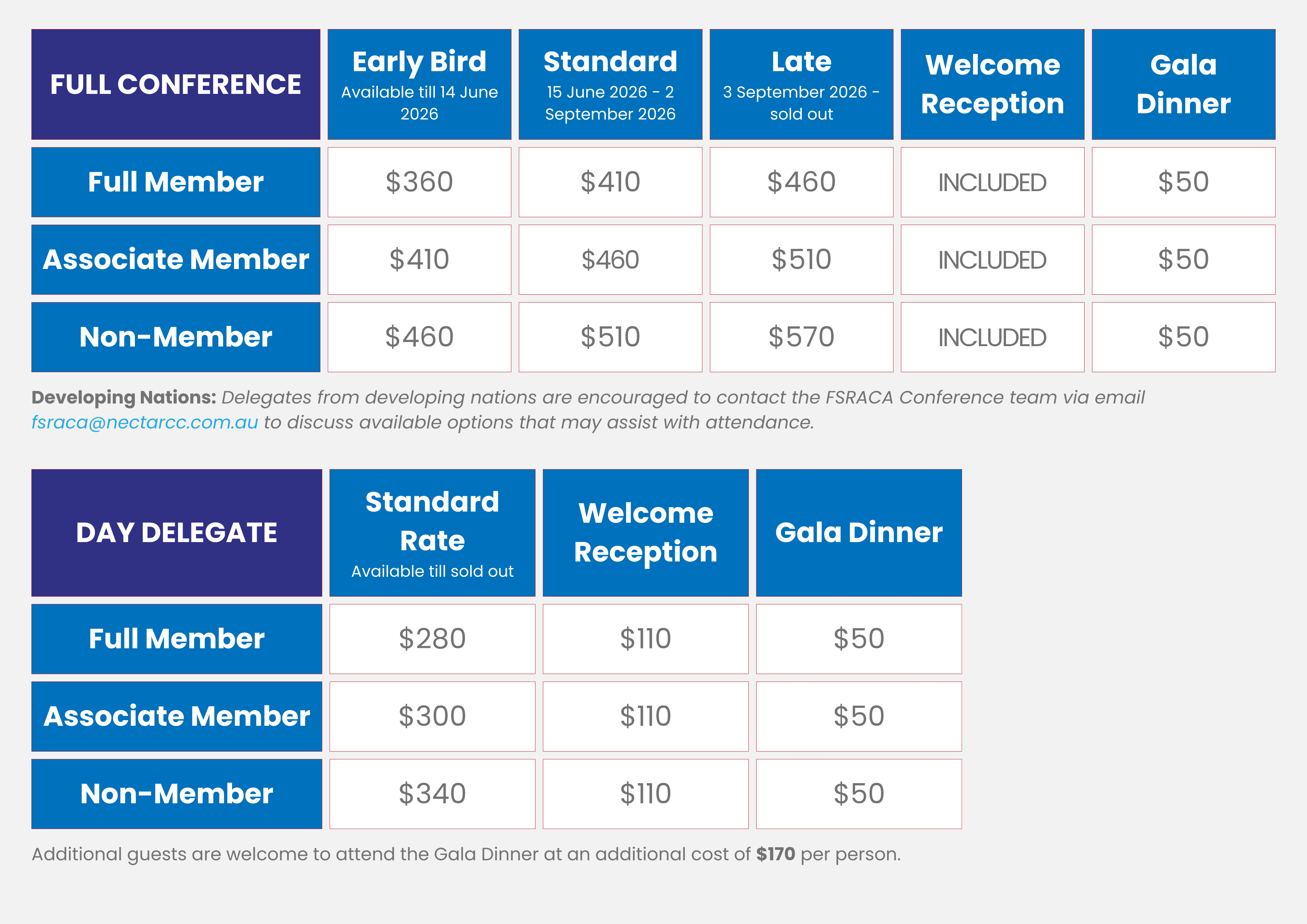Click the $300 Associate Member day rate

[x=432, y=716]
